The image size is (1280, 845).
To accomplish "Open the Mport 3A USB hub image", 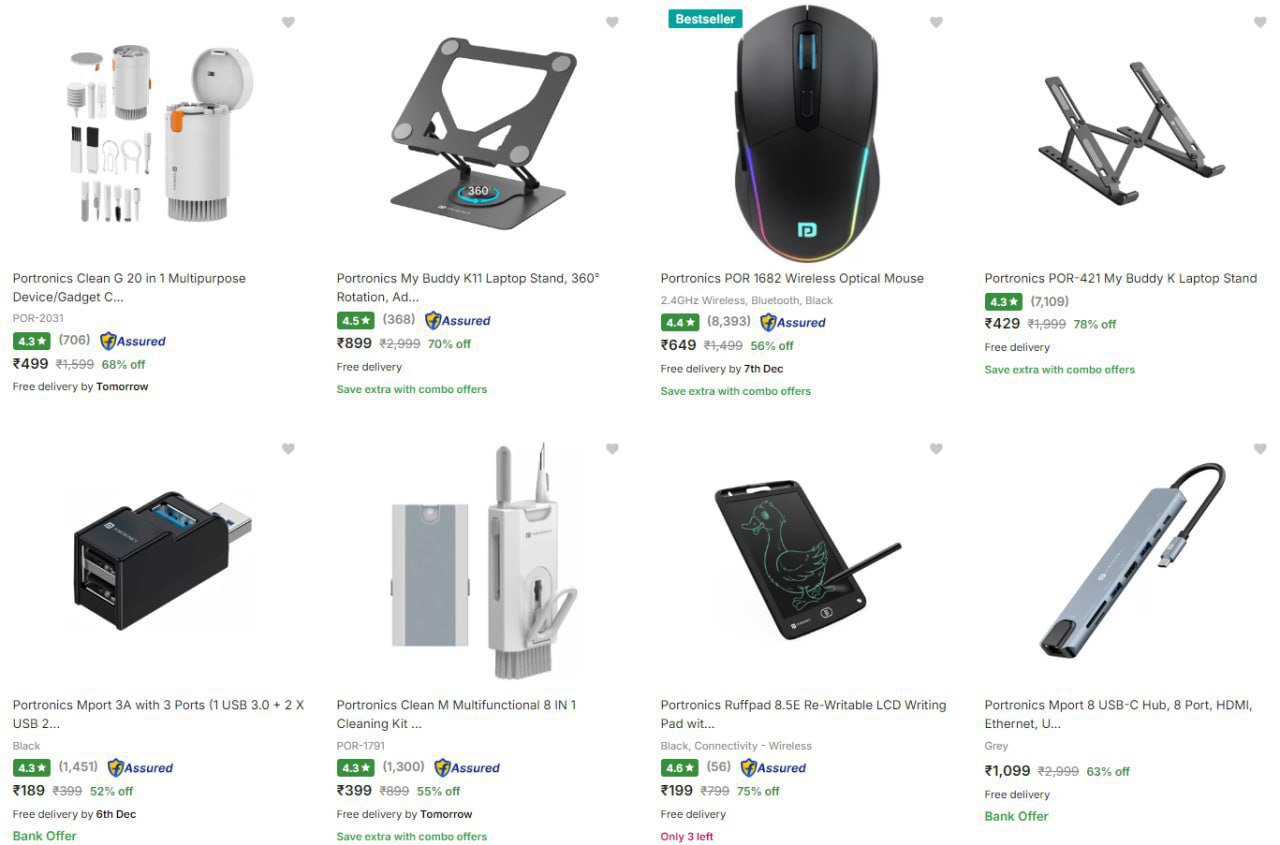I will (x=162, y=560).
